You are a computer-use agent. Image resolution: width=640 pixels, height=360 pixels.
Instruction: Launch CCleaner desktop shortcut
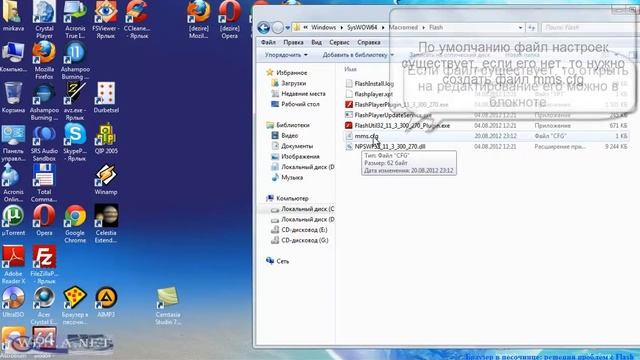(x=137, y=19)
